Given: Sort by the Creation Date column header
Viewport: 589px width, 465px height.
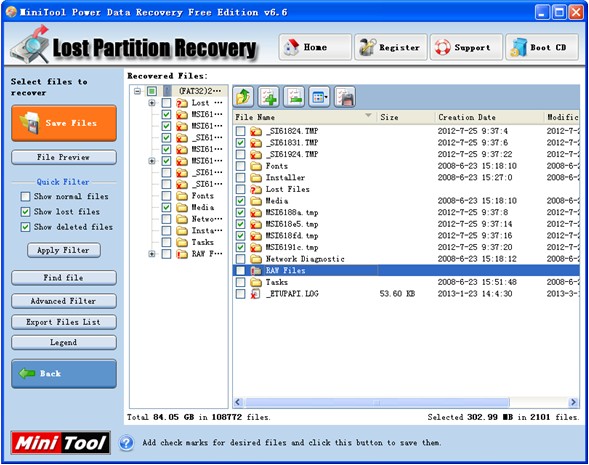Looking at the screenshot, I should (489, 118).
